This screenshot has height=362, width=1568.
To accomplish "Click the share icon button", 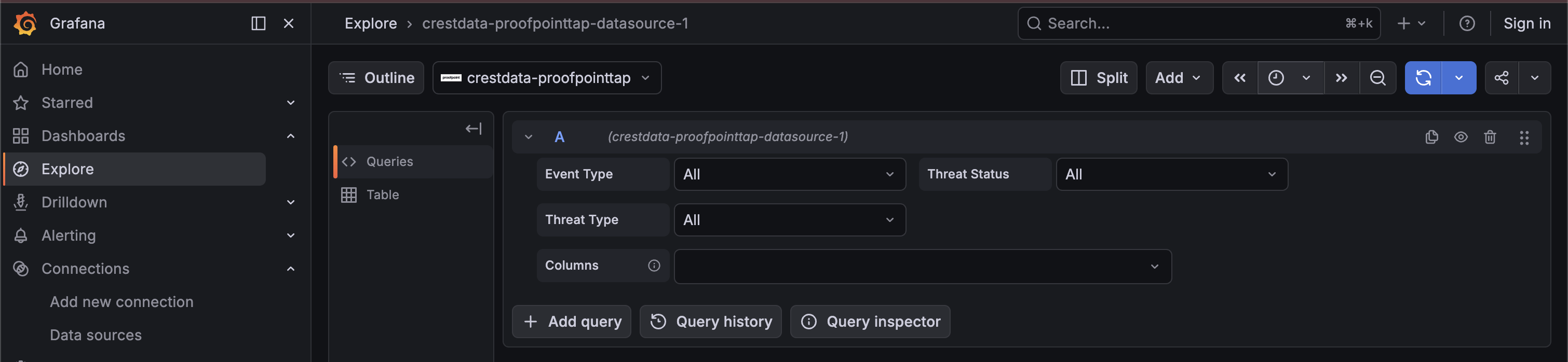I will point(1501,78).
